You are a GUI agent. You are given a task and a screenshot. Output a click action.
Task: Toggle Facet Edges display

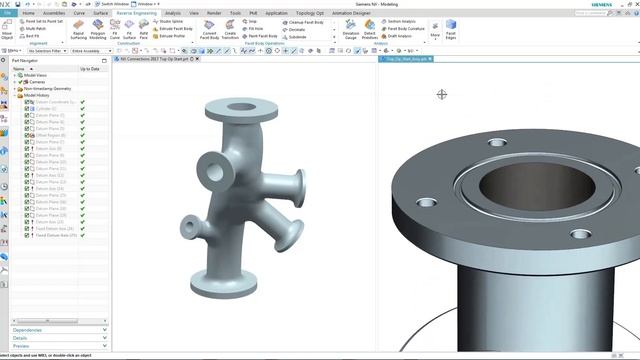pyautogui.click(x=451, y=30)
